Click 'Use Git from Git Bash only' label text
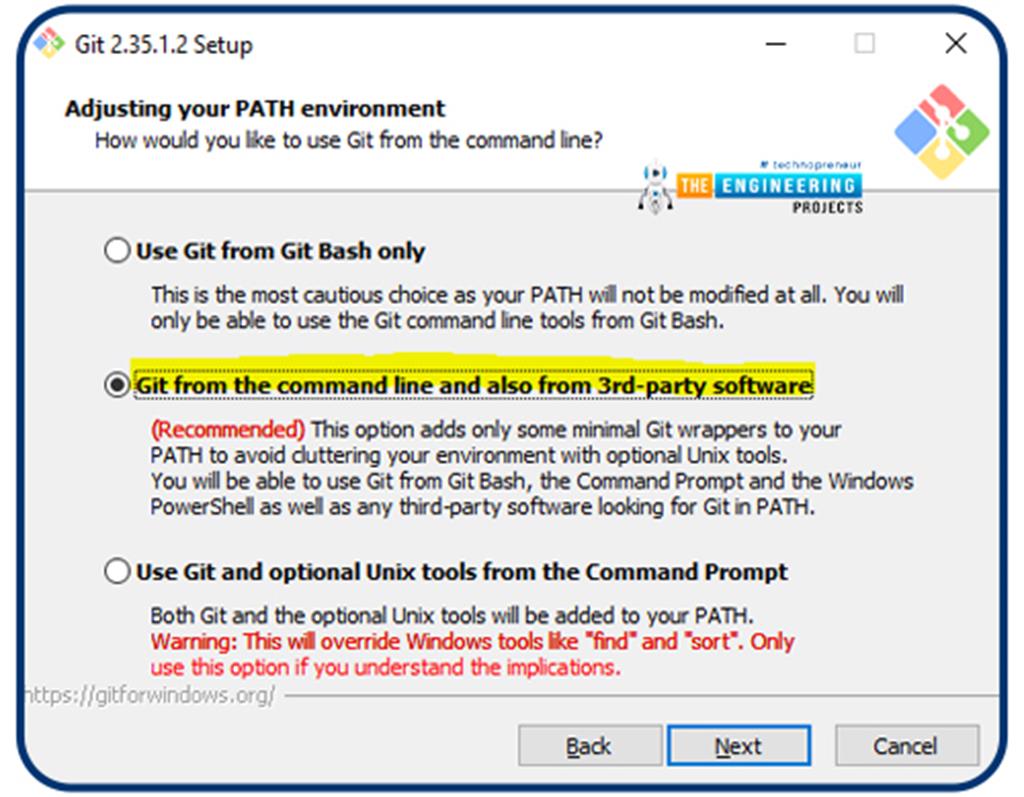1024x797 pixels. tap(280, 251)
